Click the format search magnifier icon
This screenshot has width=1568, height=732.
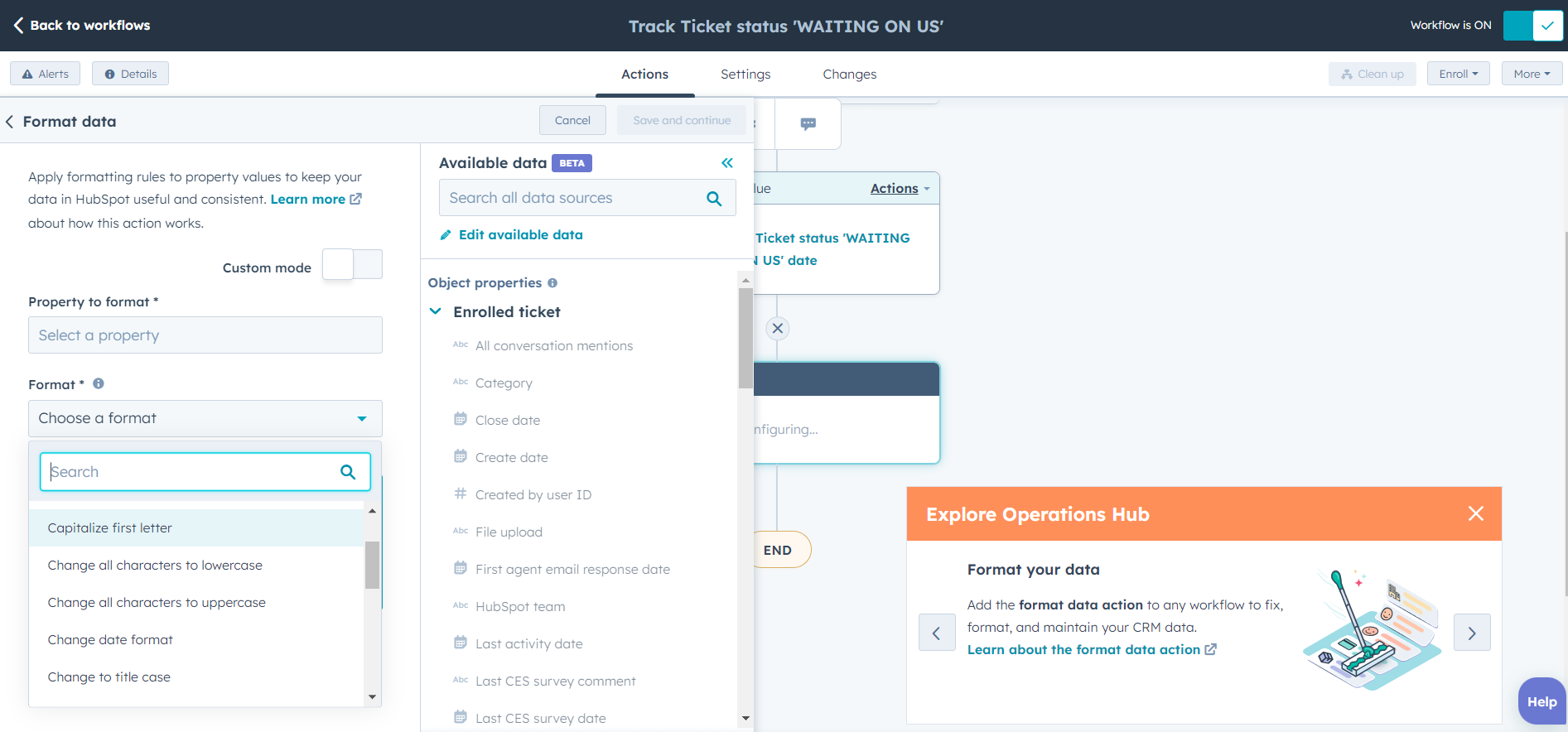pos(348,472)
